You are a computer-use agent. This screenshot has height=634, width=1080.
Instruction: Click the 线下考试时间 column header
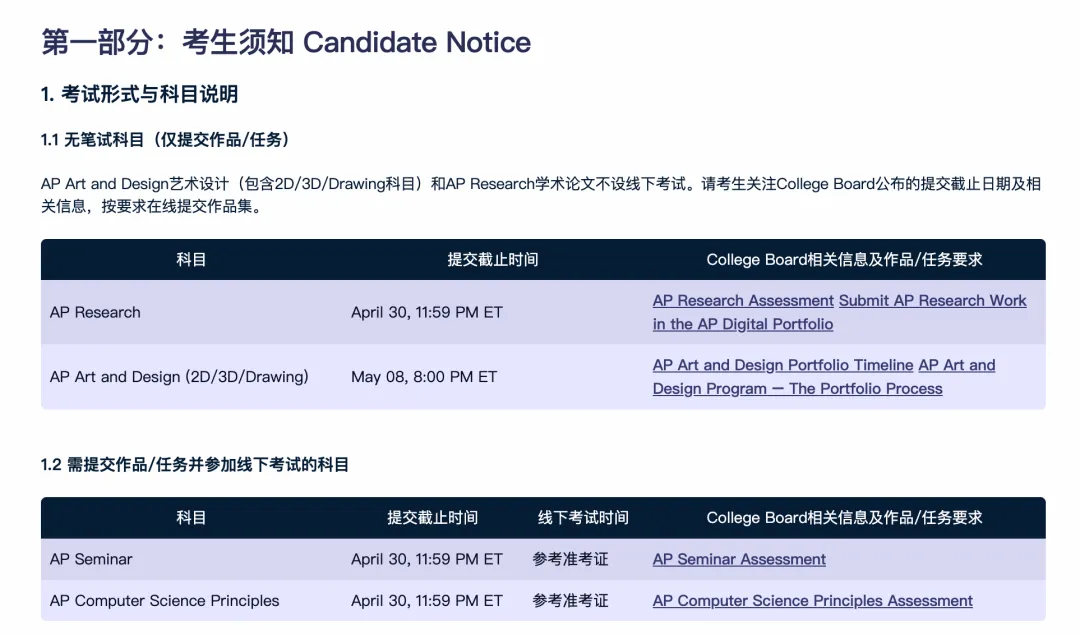click(583, 518)
